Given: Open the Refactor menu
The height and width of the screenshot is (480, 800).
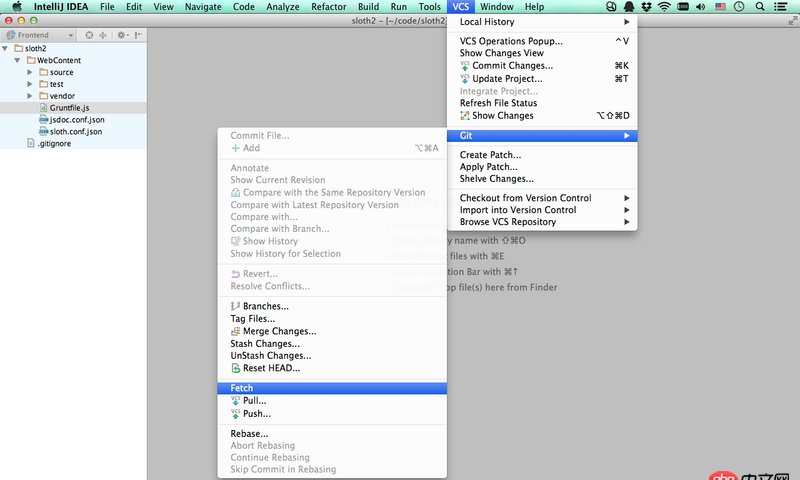Looking at the screenshot, I should (329, 7).
